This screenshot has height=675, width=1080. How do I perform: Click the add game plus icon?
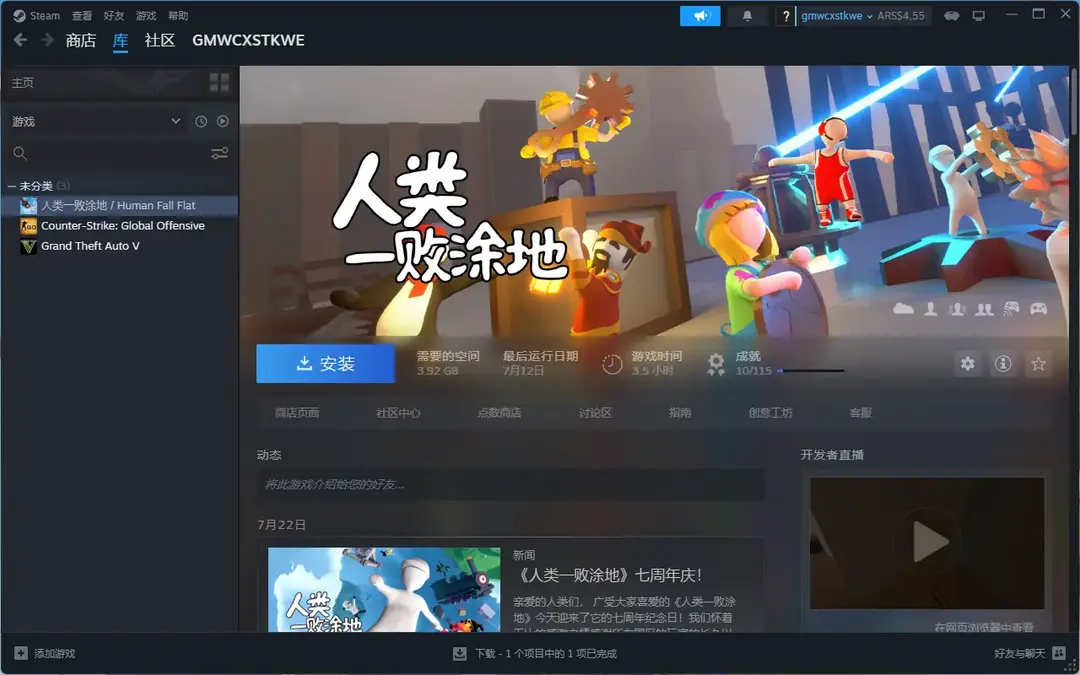21,653
